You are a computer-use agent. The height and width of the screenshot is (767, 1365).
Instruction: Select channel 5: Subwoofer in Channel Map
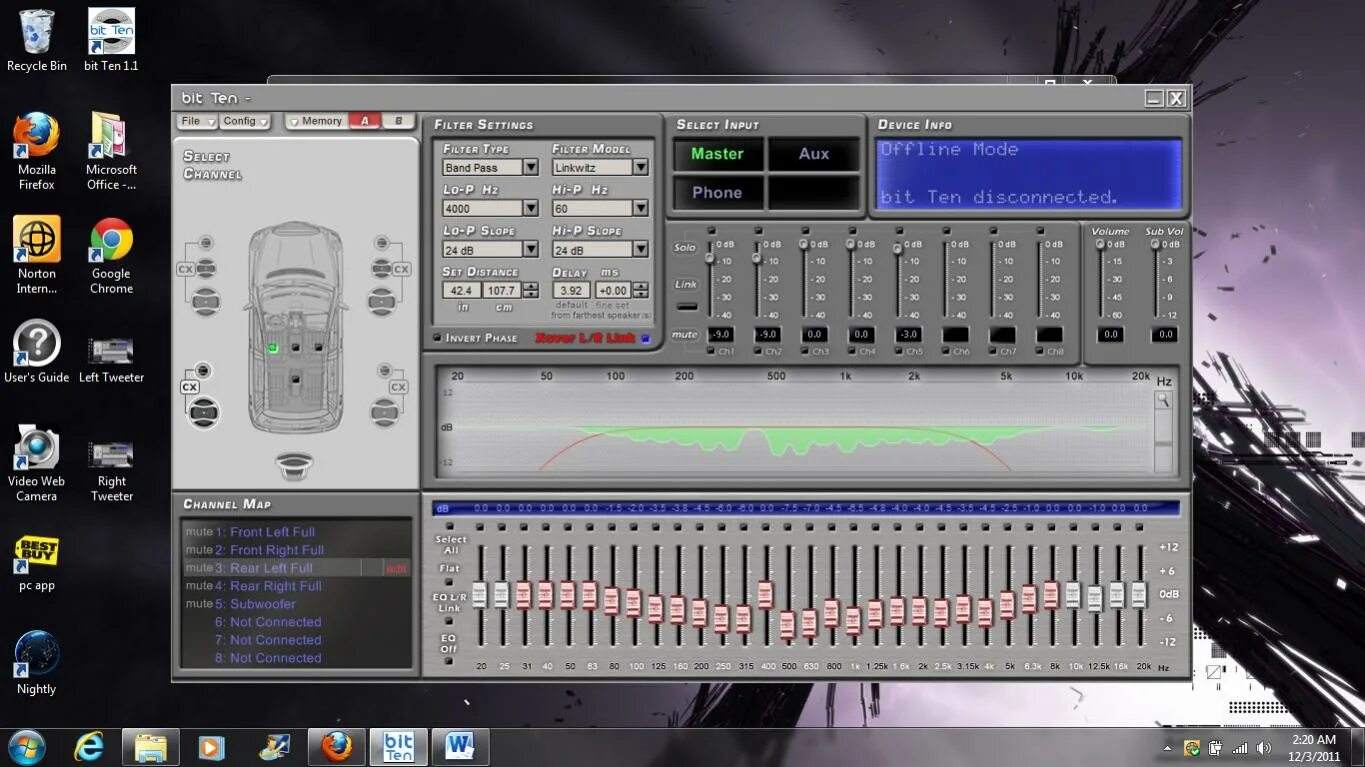pos(255,604)
